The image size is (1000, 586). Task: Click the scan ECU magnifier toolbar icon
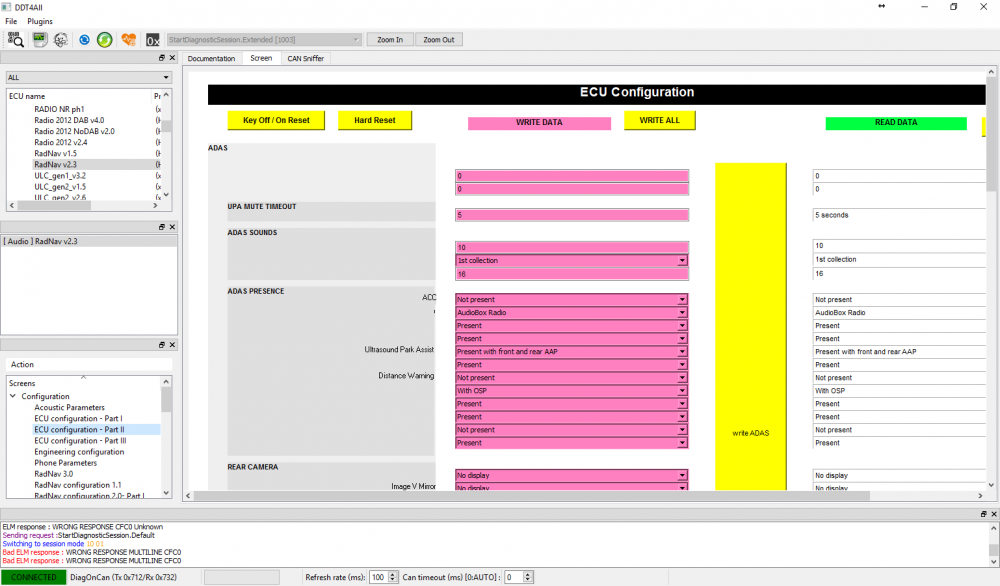tap(15, 40)
